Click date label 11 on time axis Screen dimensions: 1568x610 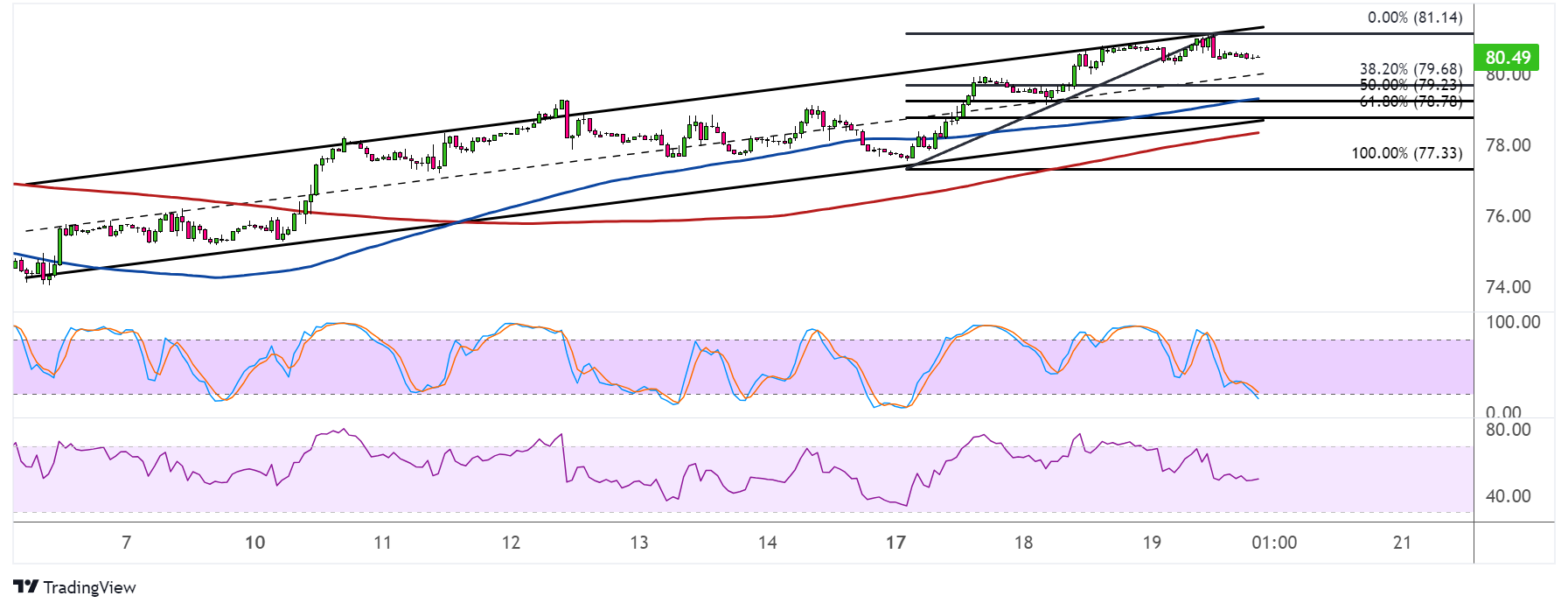point(382,543)
